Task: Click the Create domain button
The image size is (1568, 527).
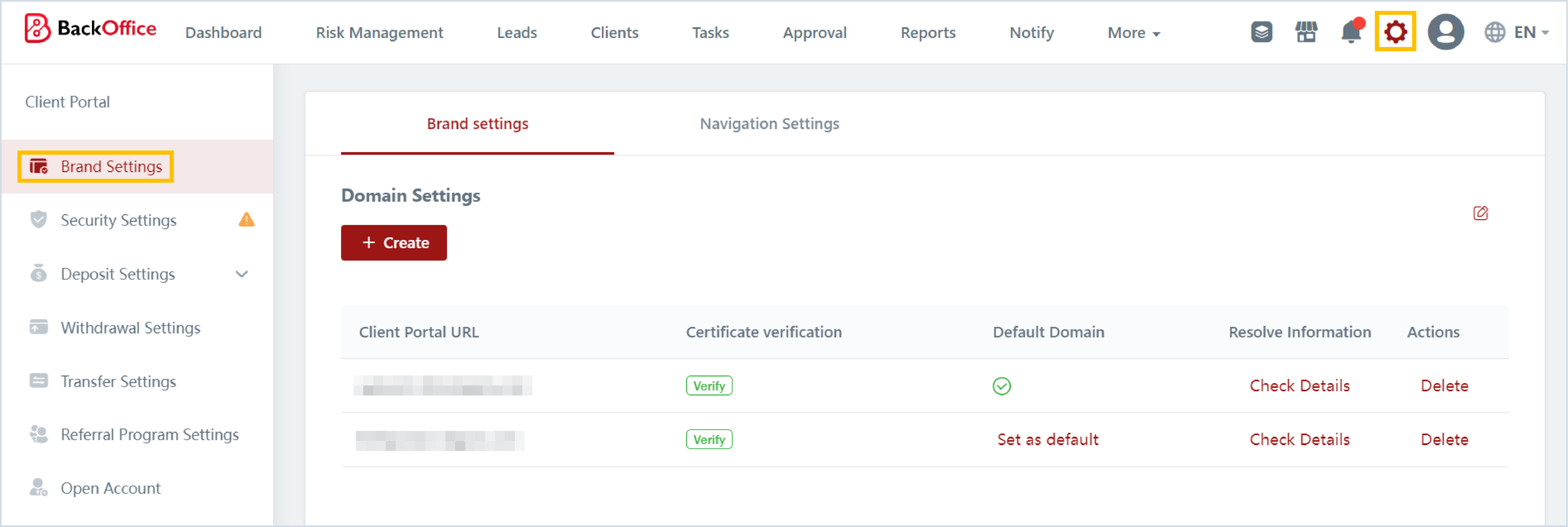Action: point(394,243)
